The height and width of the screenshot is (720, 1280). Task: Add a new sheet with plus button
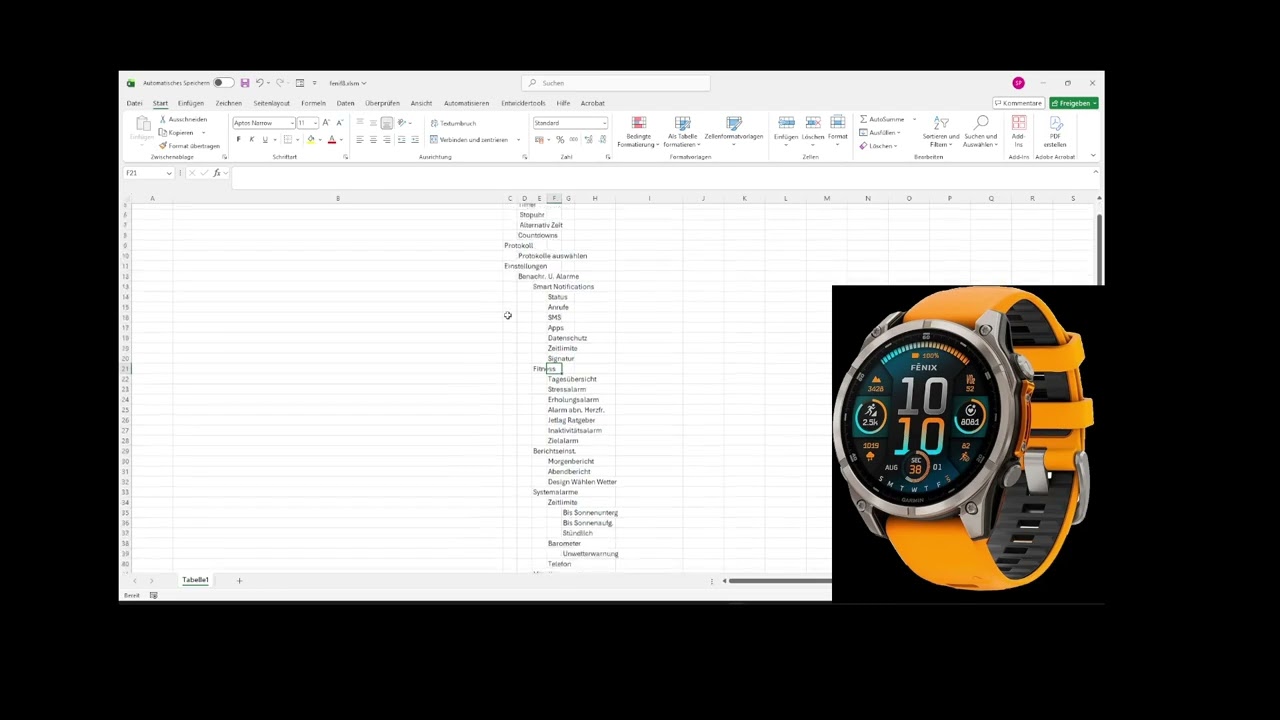(x=239, y=580)
